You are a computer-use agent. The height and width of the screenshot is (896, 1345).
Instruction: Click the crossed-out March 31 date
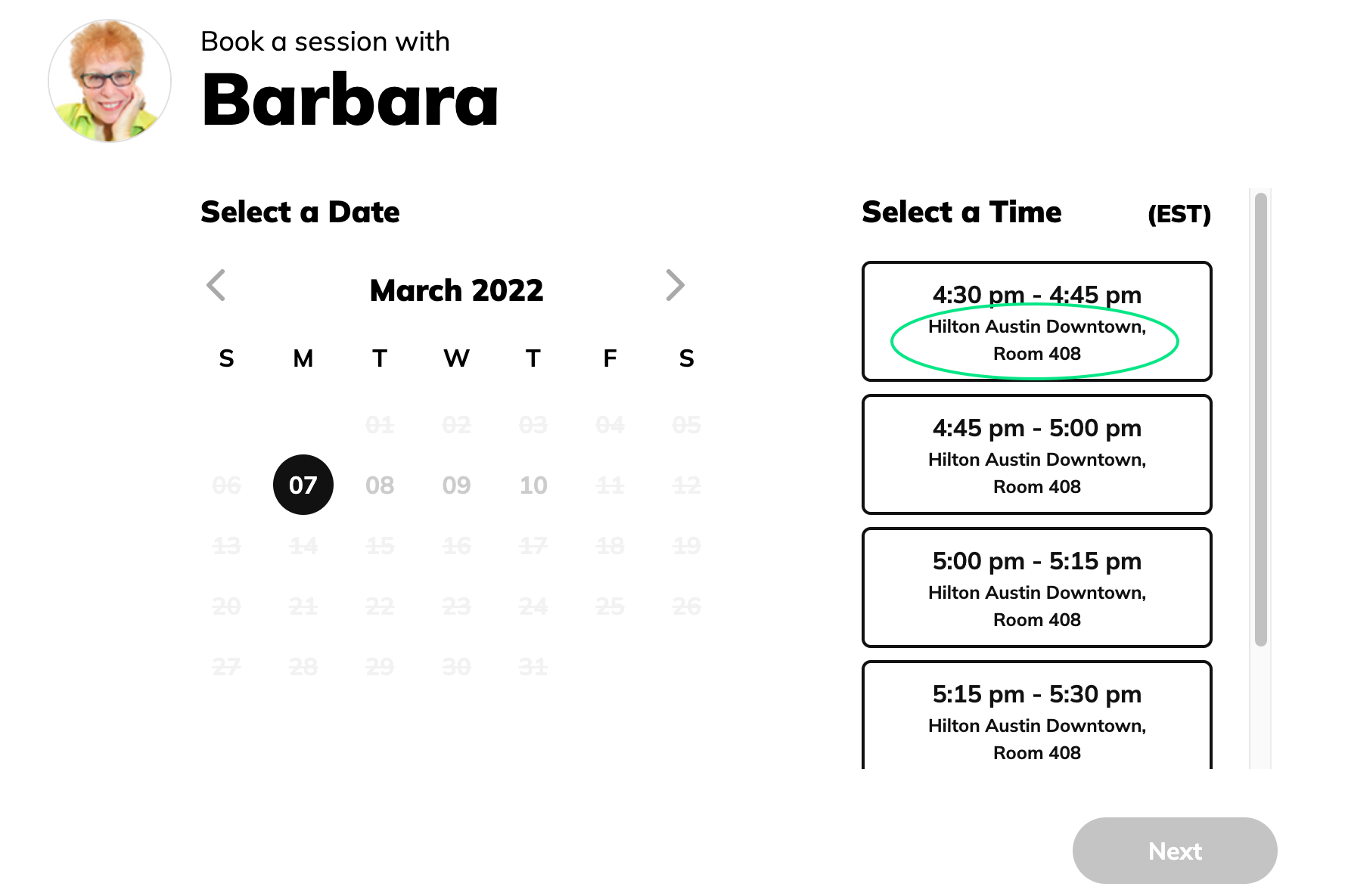click(x=533, y=666)
